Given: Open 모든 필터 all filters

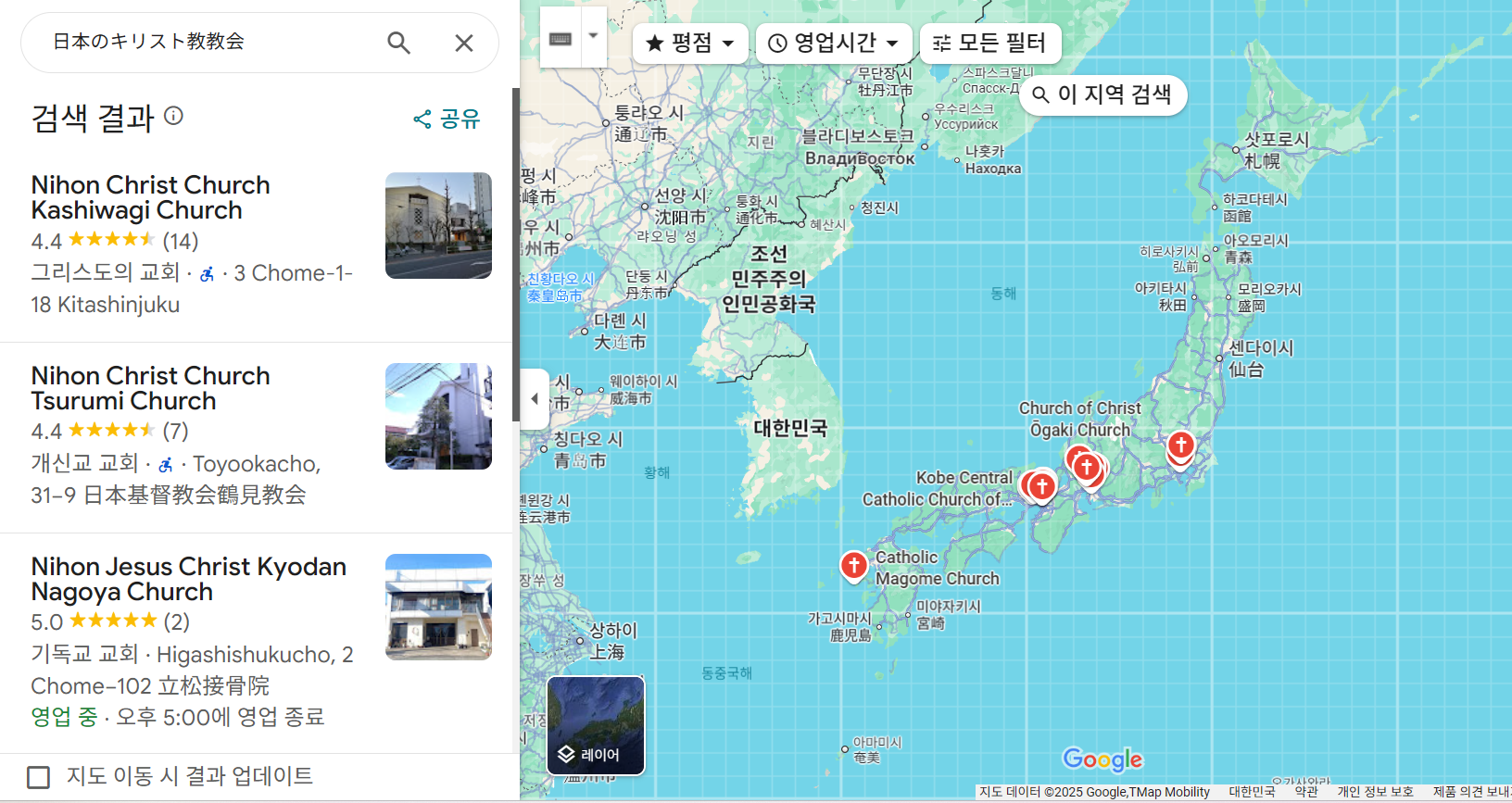Looking at the screenshot, I should tap(990, 44).
